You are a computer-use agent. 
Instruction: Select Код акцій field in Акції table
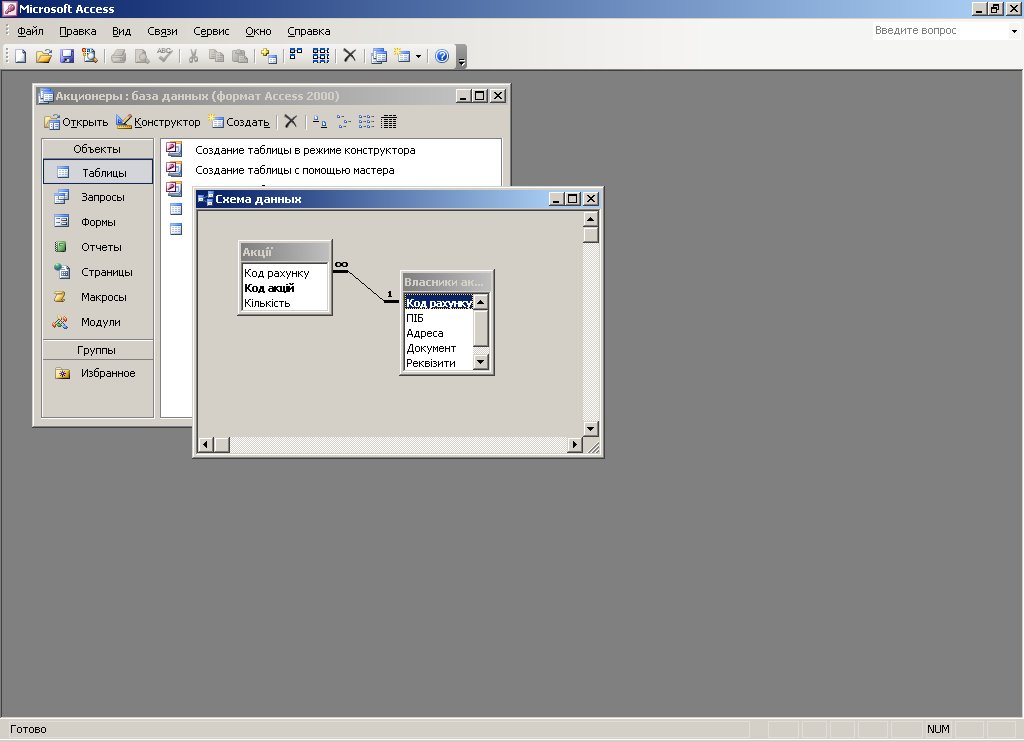coord(285,288)
